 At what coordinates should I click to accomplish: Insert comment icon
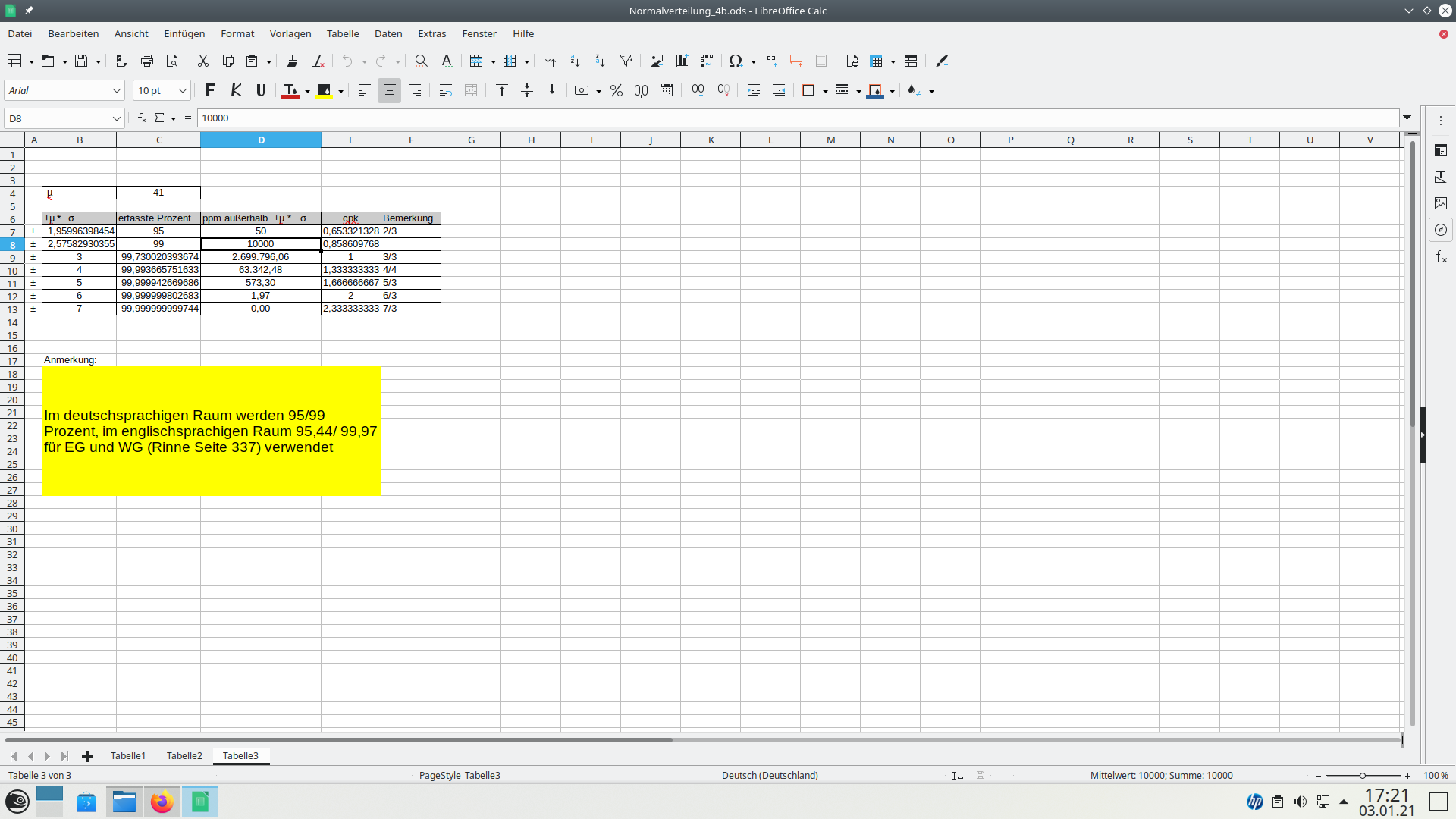pos(796,61)
